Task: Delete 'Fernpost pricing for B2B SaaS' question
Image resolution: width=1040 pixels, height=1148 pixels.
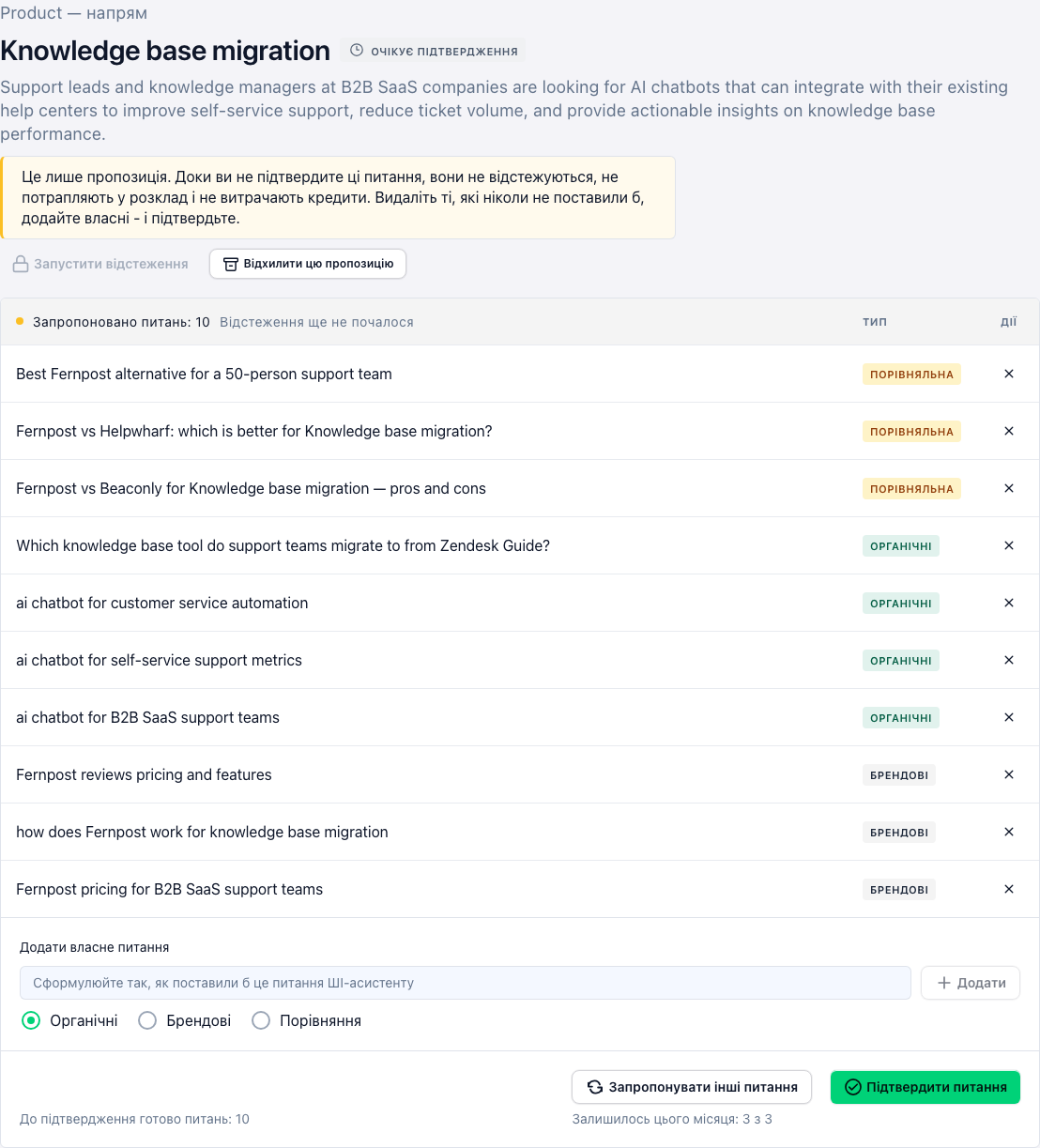Action: [x=1009, y=889]
